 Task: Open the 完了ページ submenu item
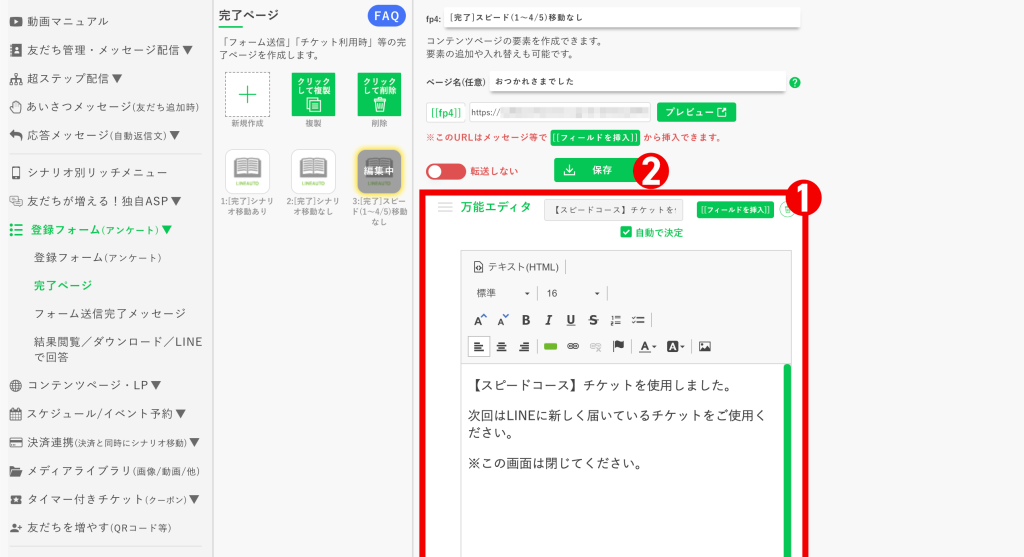tap(63, 285)
